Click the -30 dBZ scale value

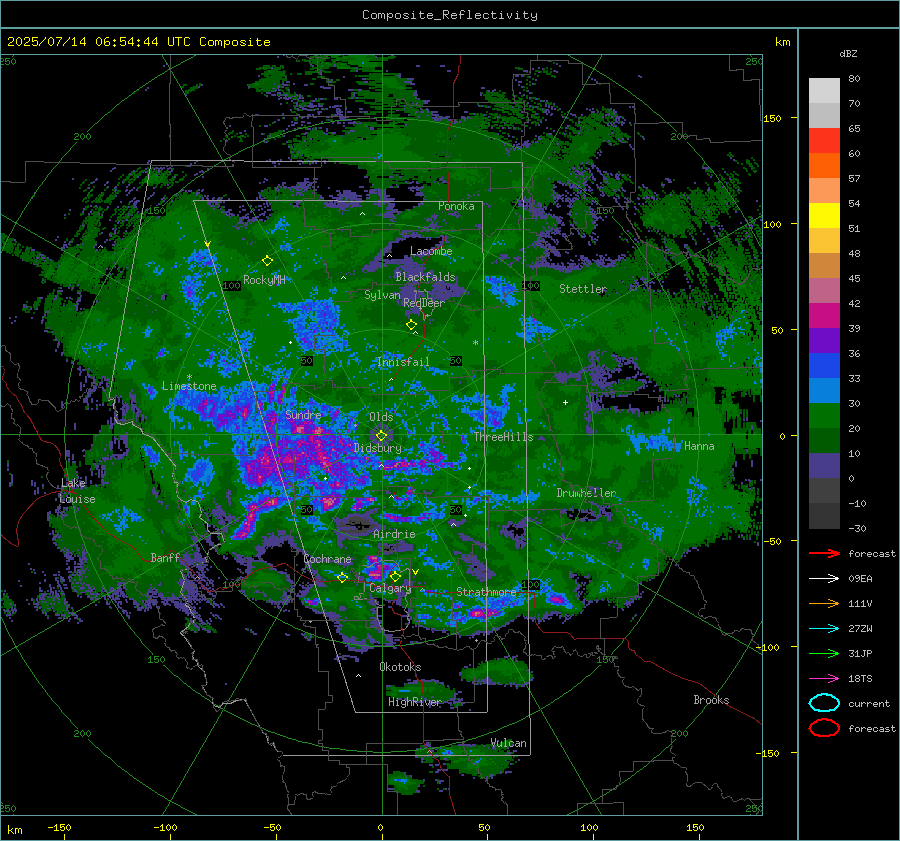point(858,529)
